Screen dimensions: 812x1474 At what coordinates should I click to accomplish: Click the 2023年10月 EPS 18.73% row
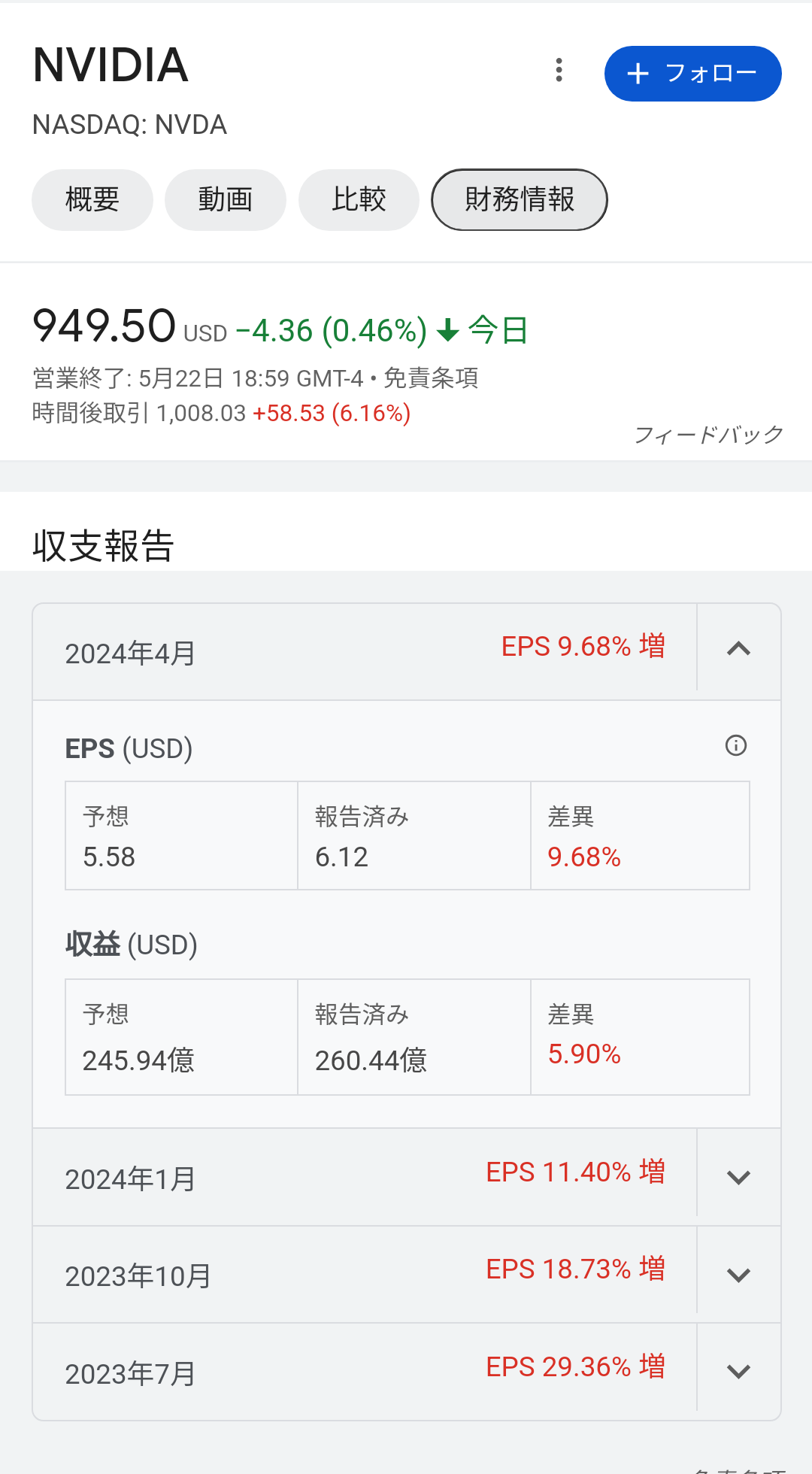point(365,1275)
